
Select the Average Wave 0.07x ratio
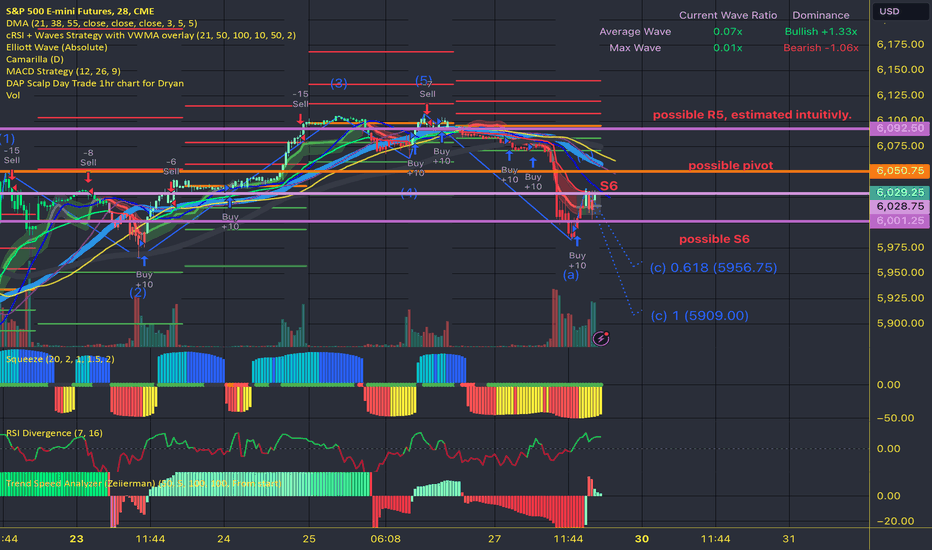728,32
